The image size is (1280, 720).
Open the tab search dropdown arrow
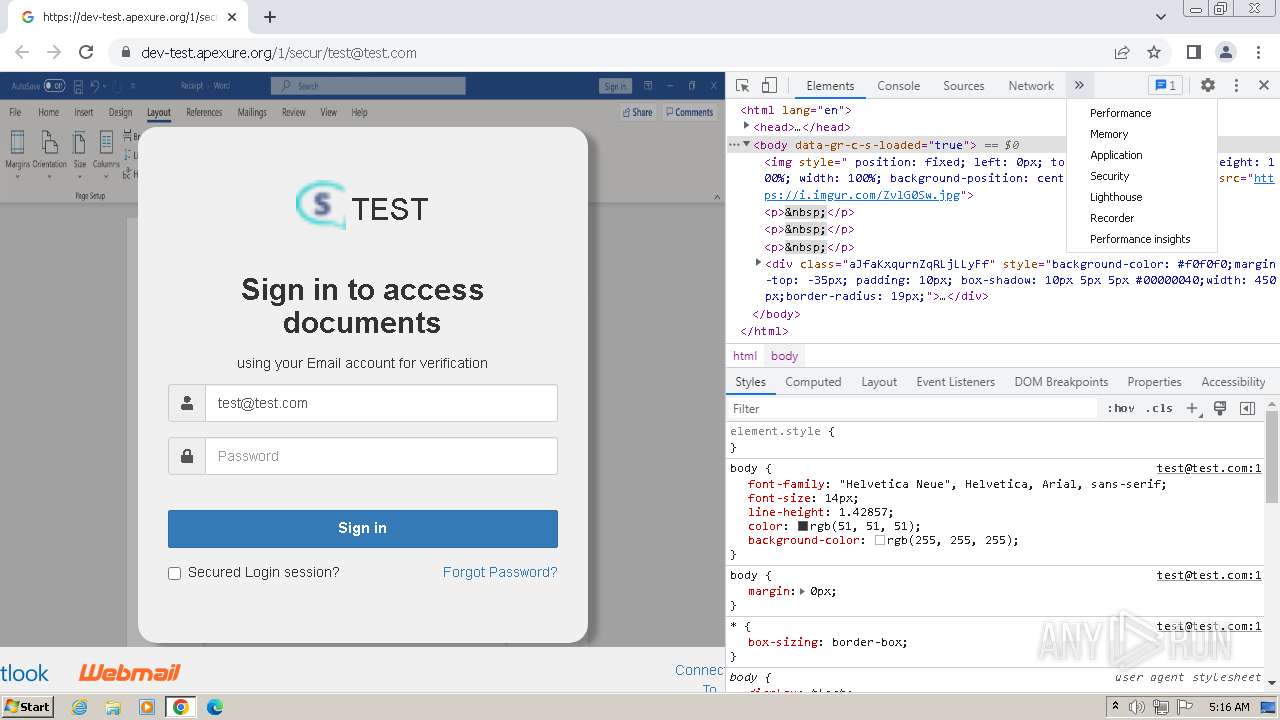(1160, 17)
